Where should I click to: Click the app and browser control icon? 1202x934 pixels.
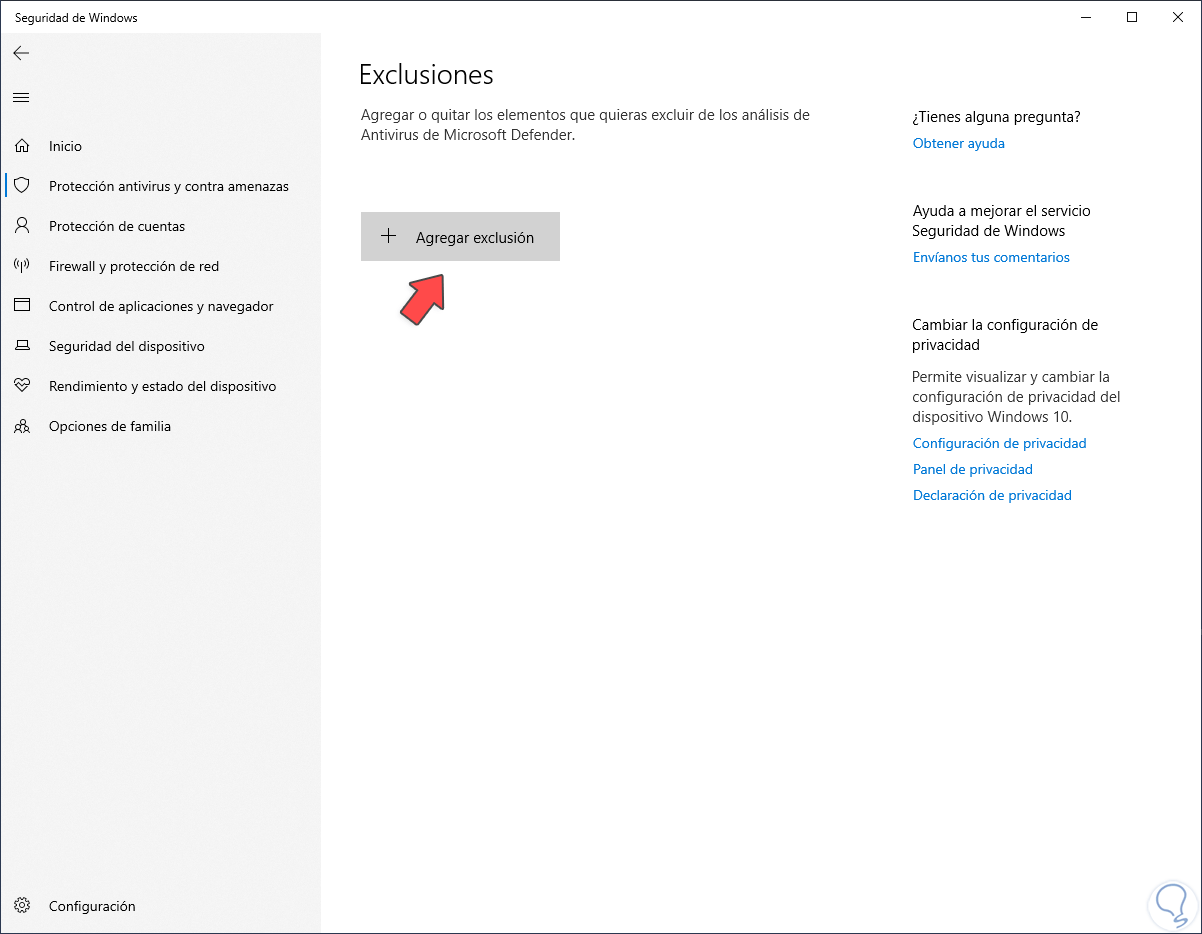pos(21,306)
